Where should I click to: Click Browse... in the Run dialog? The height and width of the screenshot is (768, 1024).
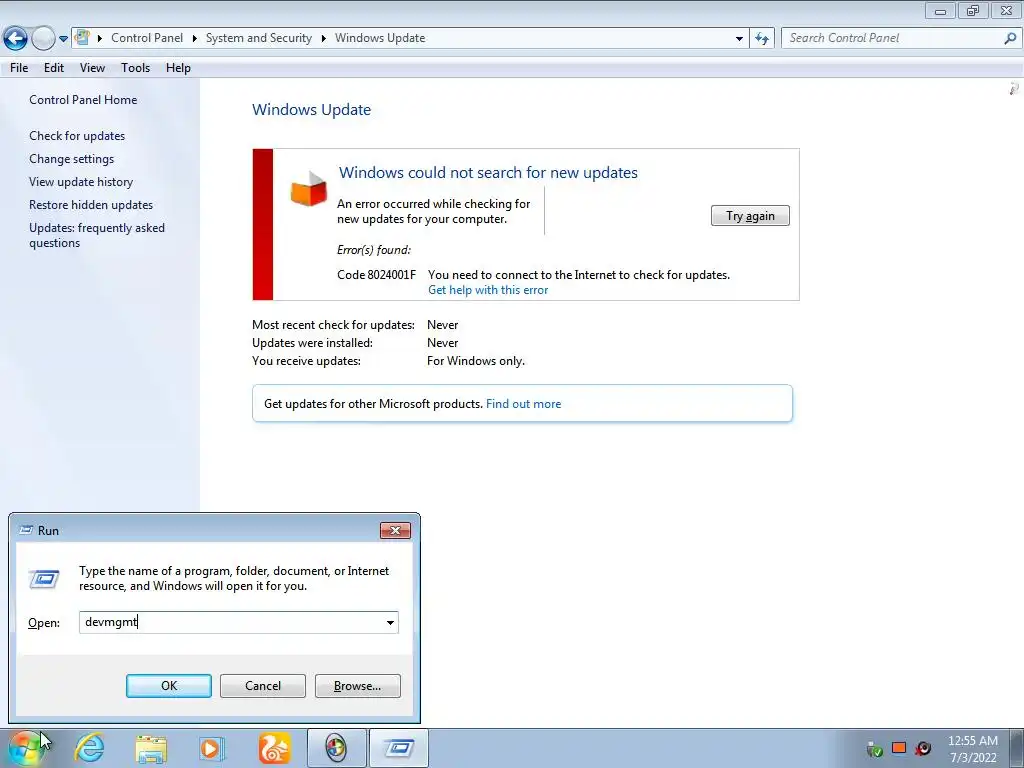(357, 686)
